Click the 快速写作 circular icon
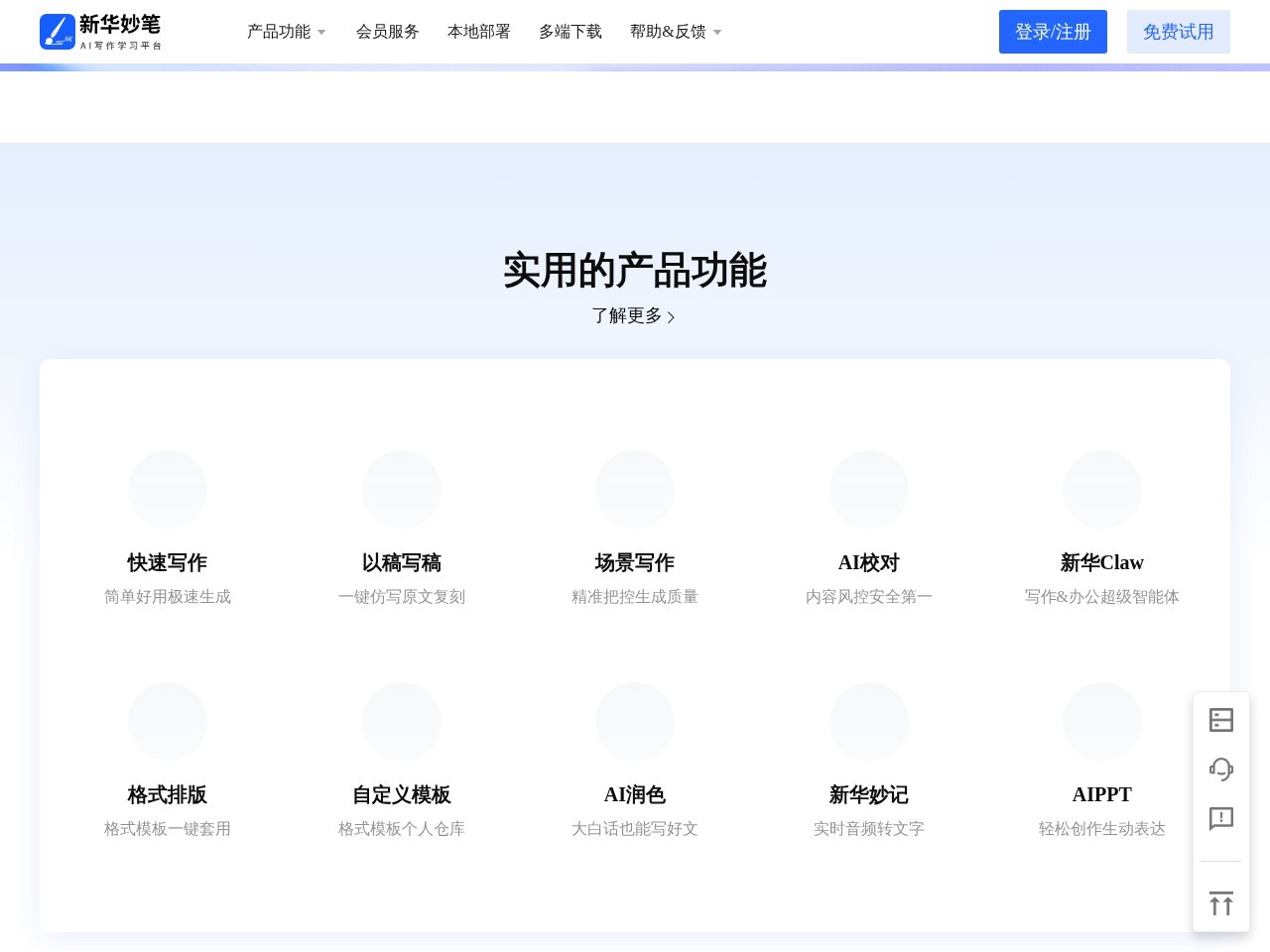 coord(168,490)
